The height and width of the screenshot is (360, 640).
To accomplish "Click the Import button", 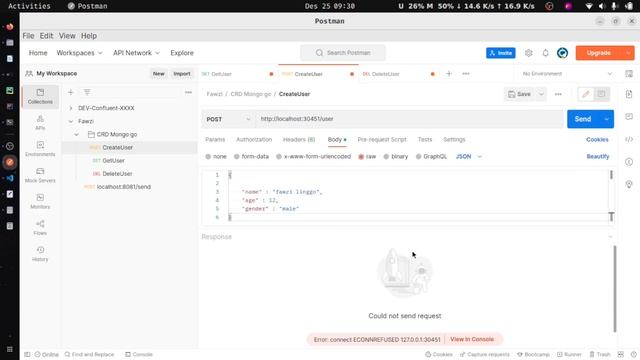I will [182, 74].
